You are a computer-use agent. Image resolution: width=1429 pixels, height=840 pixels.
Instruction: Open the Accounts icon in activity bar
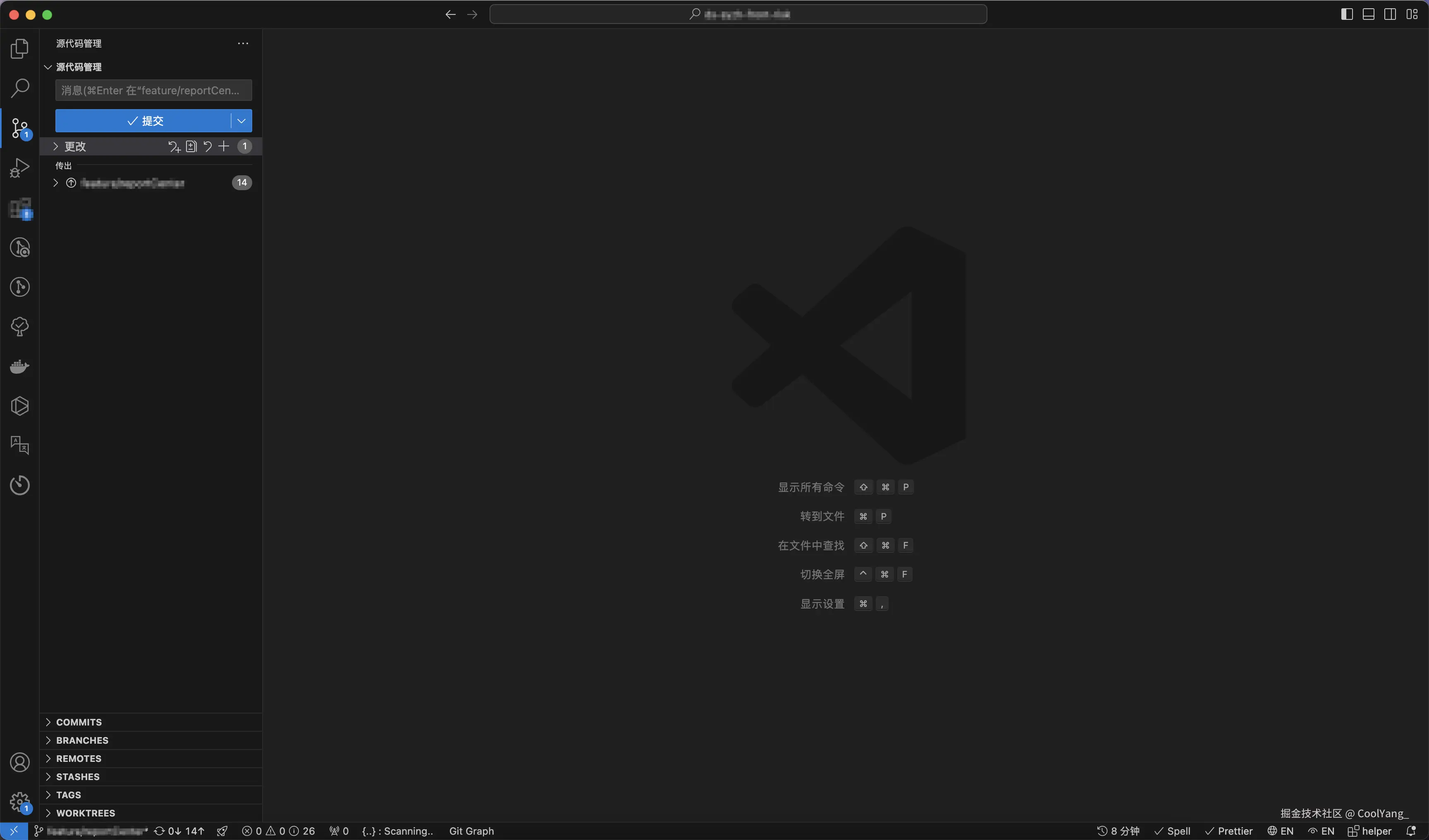pos(20,762)
